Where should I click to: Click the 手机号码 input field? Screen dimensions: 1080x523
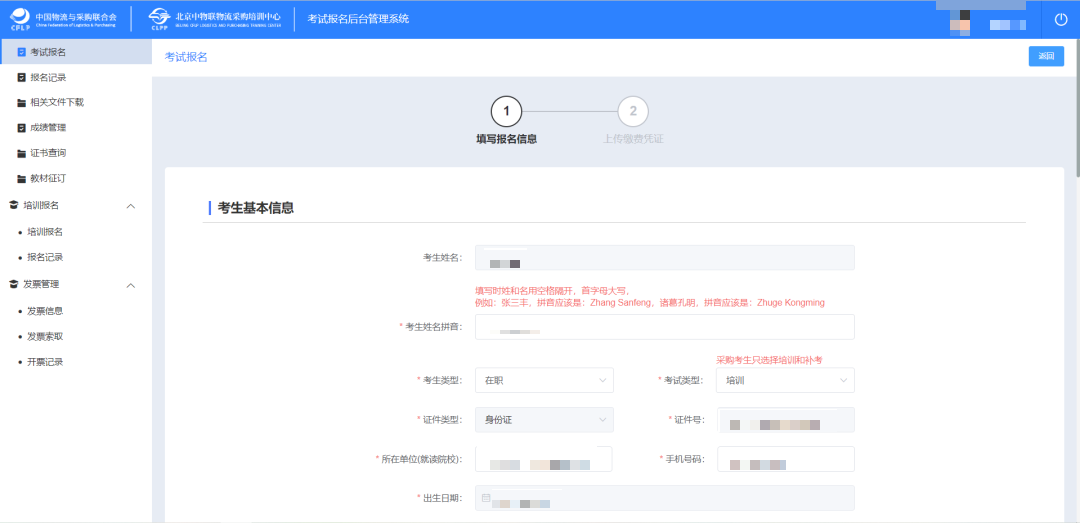[x=785, y=459]
